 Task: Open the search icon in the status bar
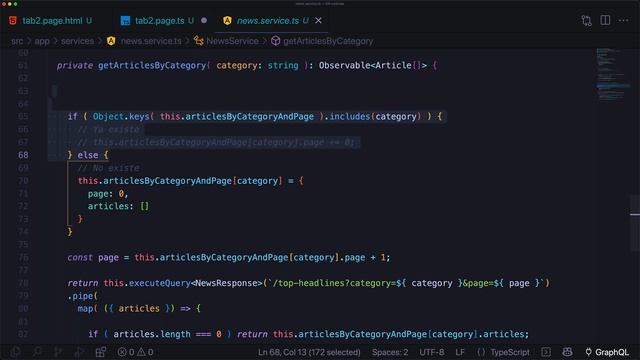click(x=37, y=352)
